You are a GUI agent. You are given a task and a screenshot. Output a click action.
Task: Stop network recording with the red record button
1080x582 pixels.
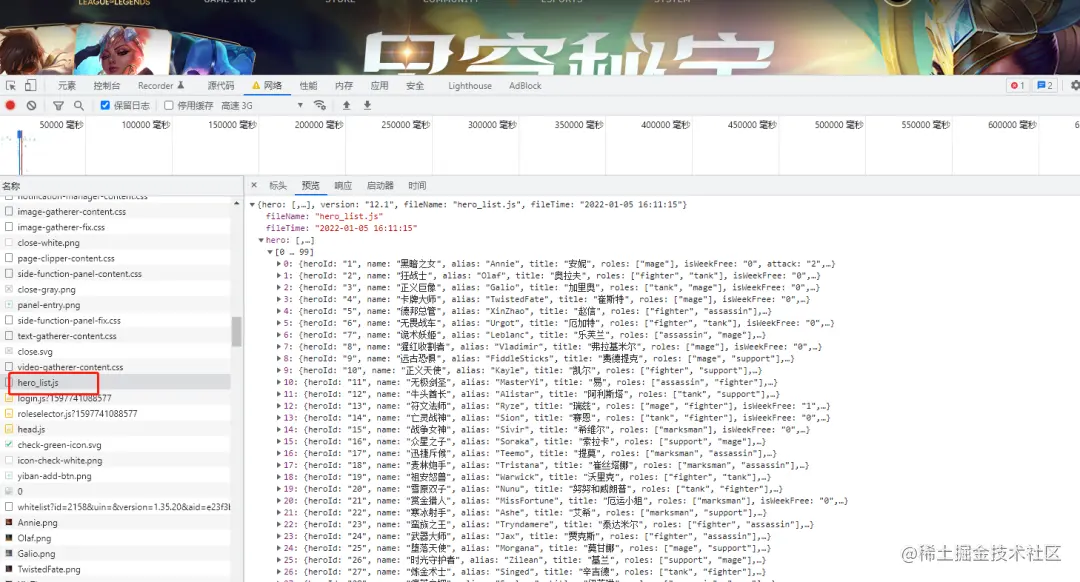(10, 104)
